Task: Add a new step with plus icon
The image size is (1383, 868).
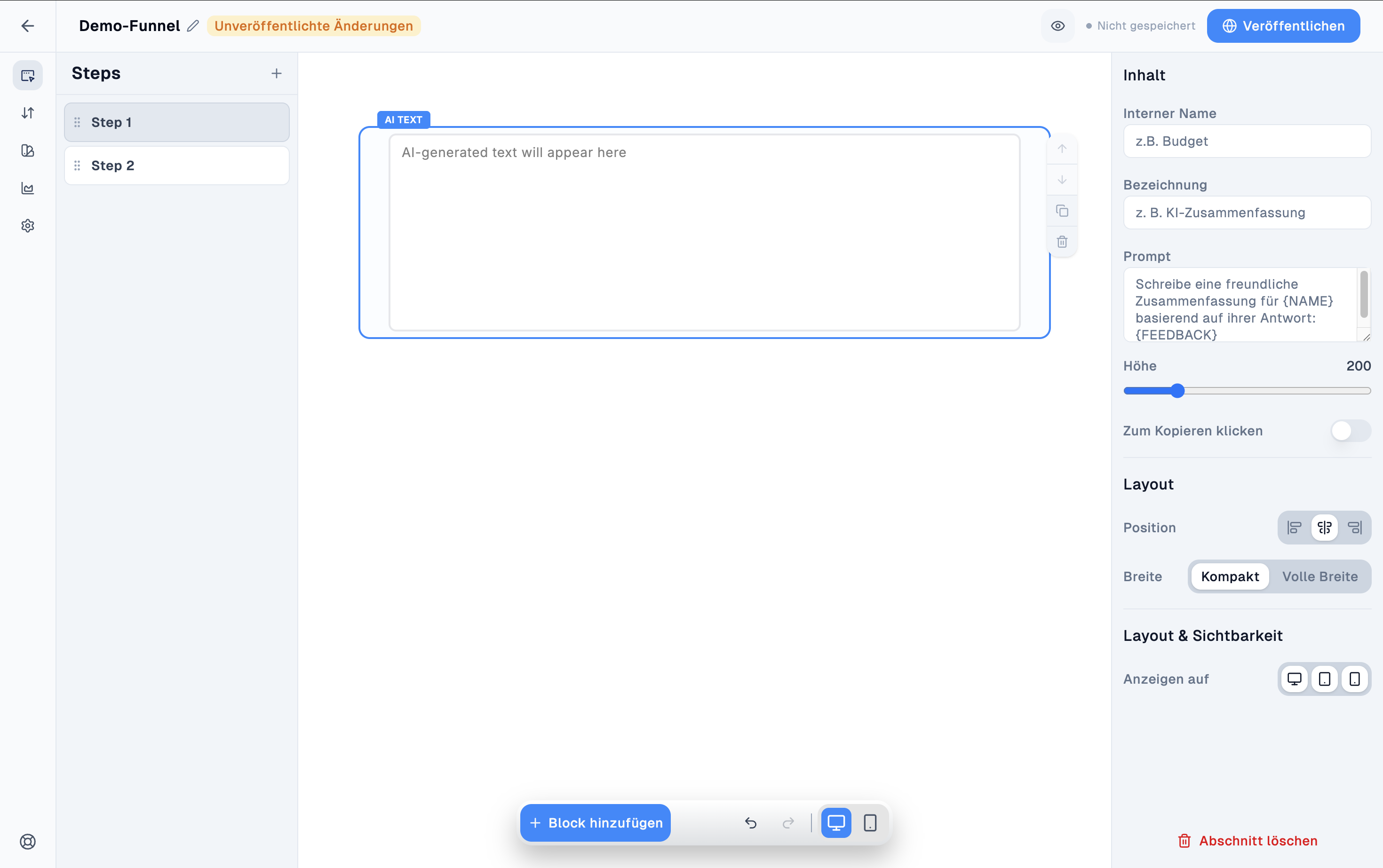Action: (276, 73)
